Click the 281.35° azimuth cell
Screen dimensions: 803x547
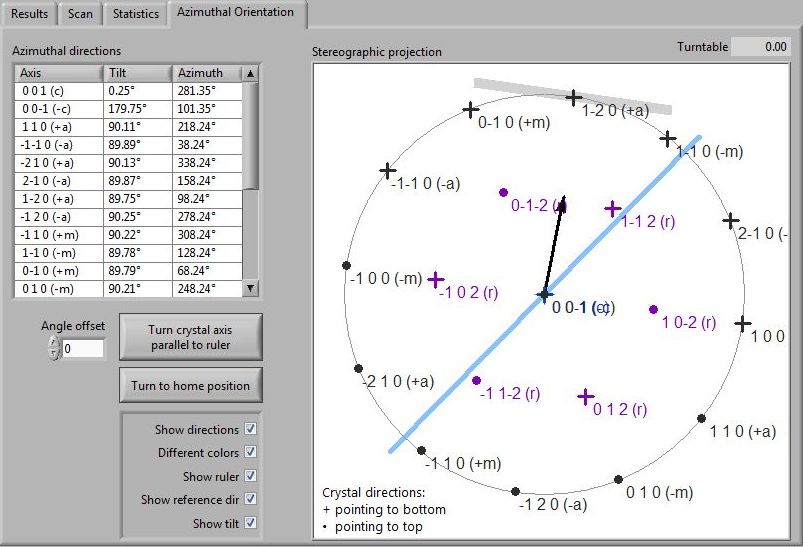(207, 91)
